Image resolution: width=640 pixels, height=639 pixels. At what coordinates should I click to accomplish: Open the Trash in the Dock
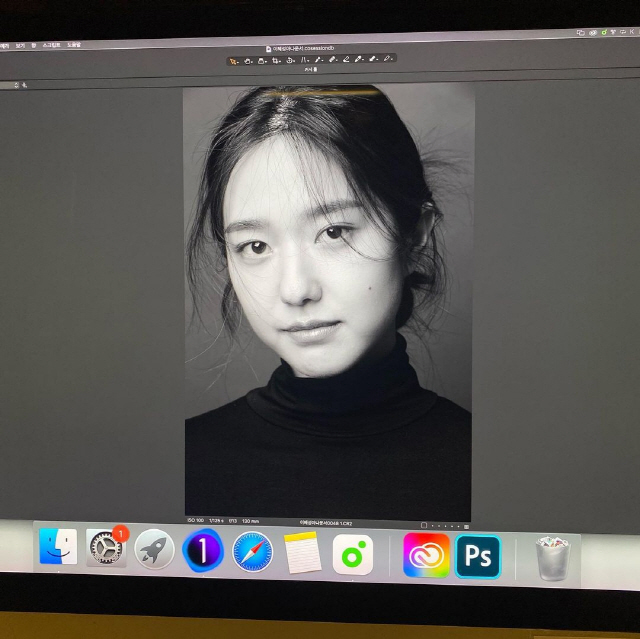[x=551, y=558]
